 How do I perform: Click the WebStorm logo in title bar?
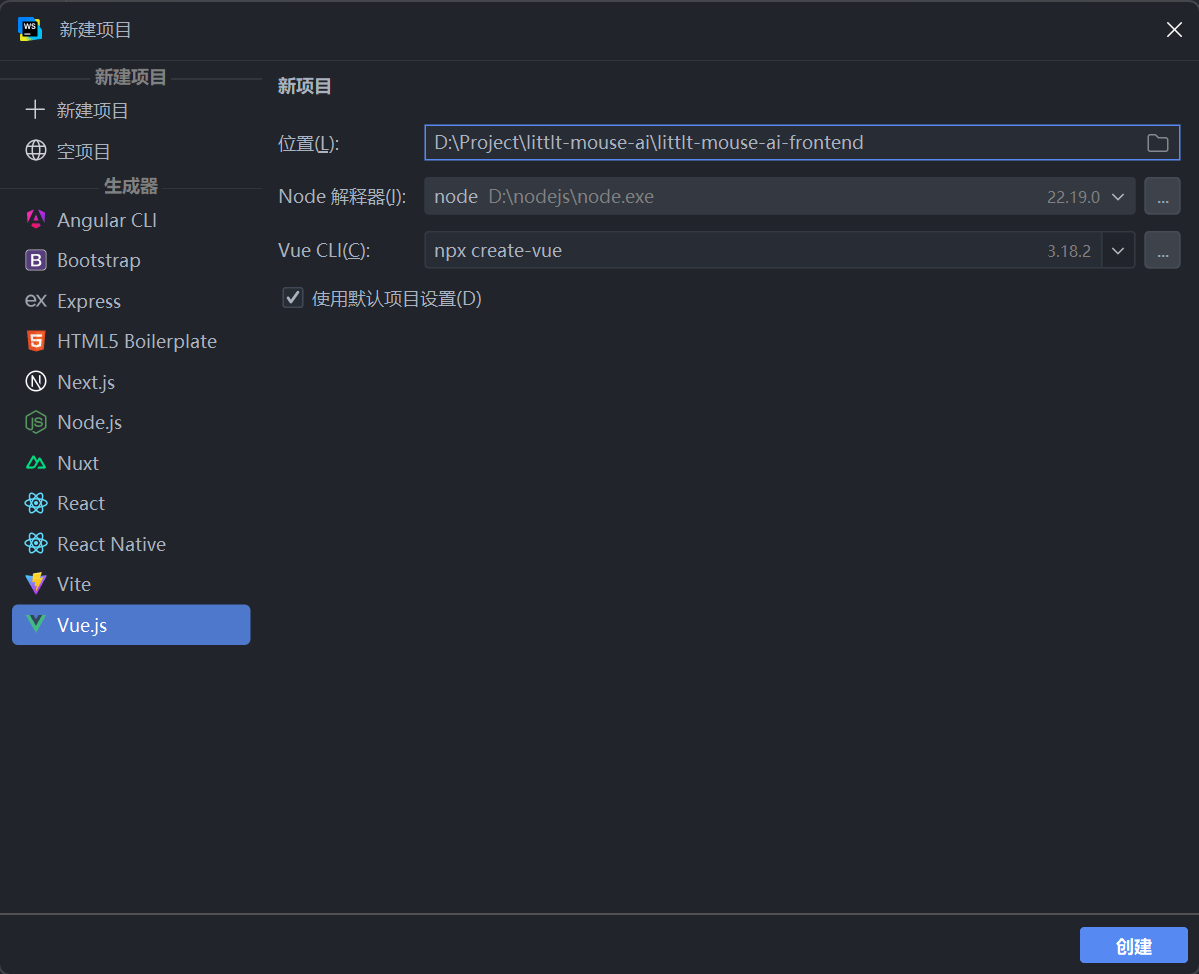[x=30, y=29]
